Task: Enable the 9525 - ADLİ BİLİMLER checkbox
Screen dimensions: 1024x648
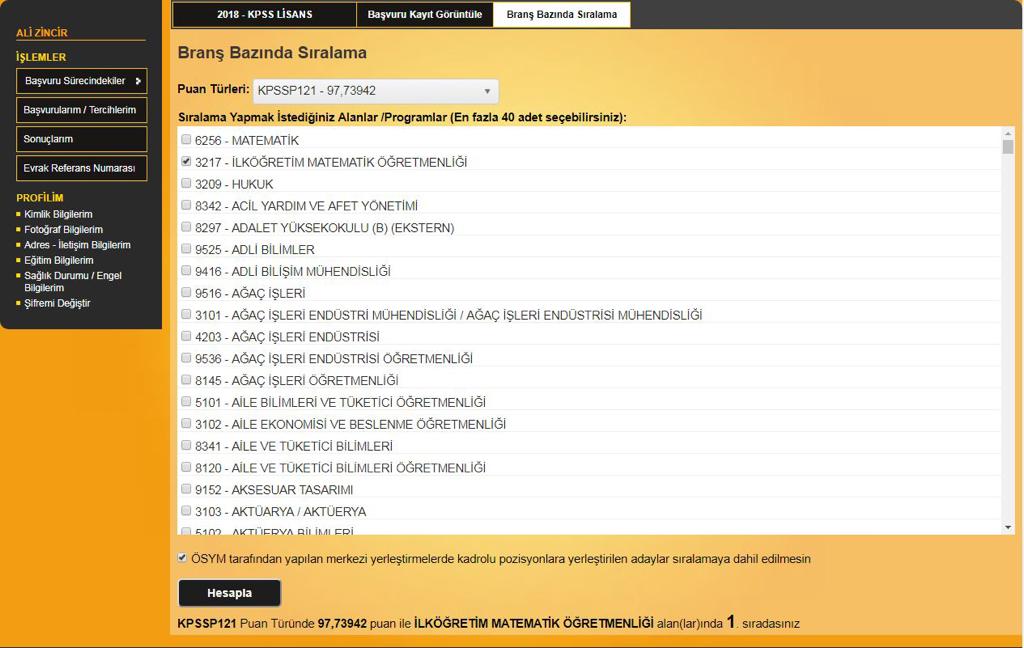Action: [186, 249]
